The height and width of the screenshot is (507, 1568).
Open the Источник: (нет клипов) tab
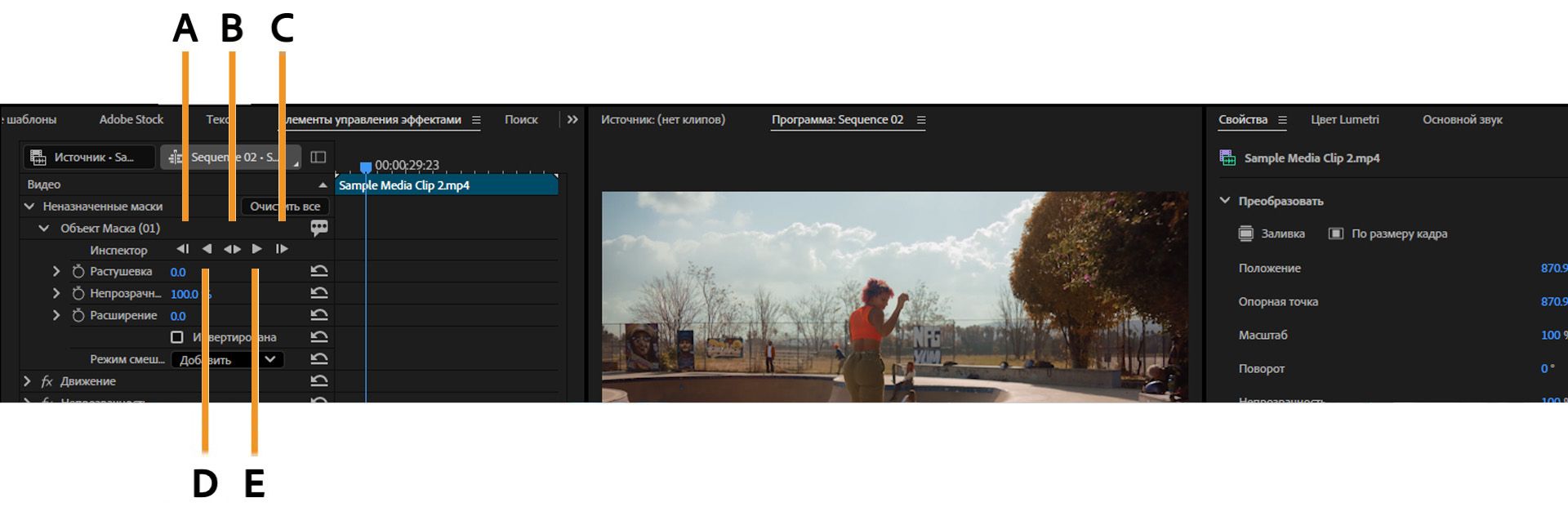point(663,119)
